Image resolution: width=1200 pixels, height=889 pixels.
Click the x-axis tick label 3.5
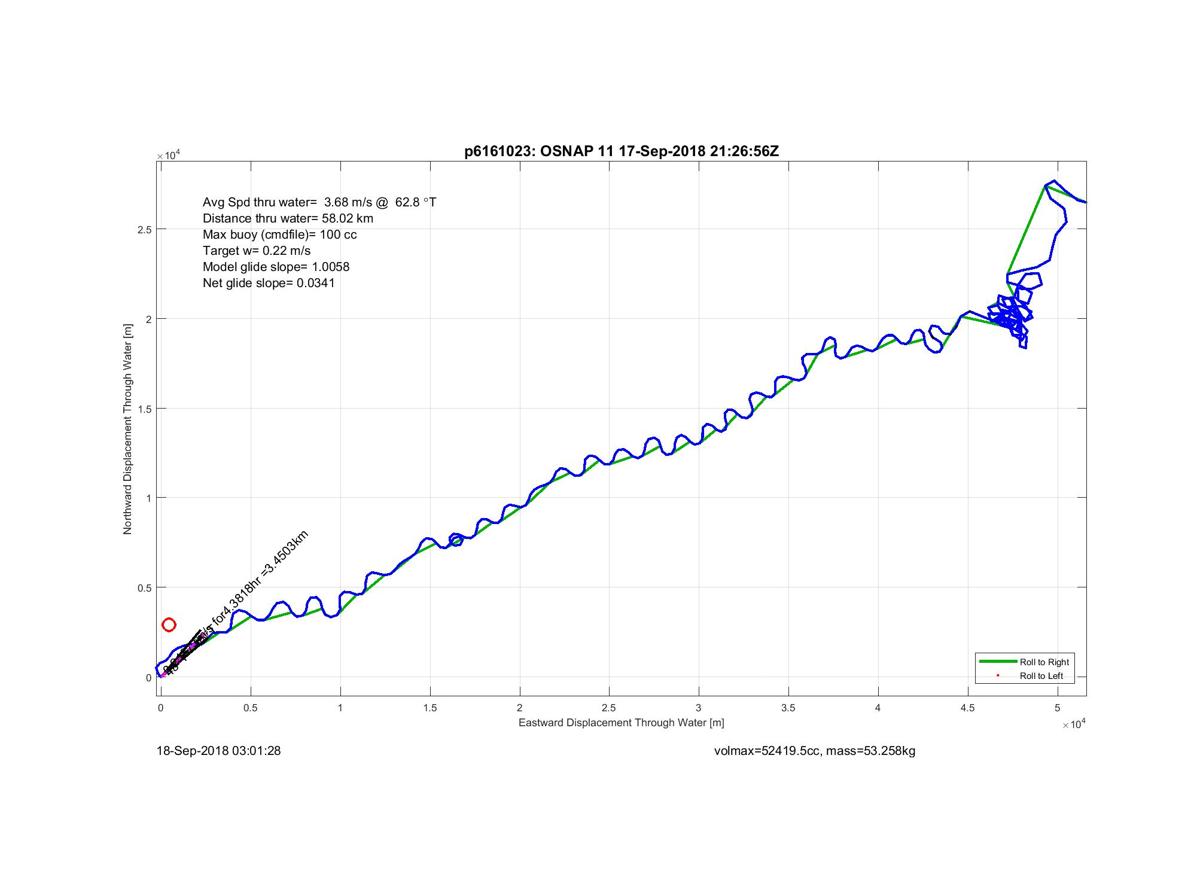[x=788, y=708]
